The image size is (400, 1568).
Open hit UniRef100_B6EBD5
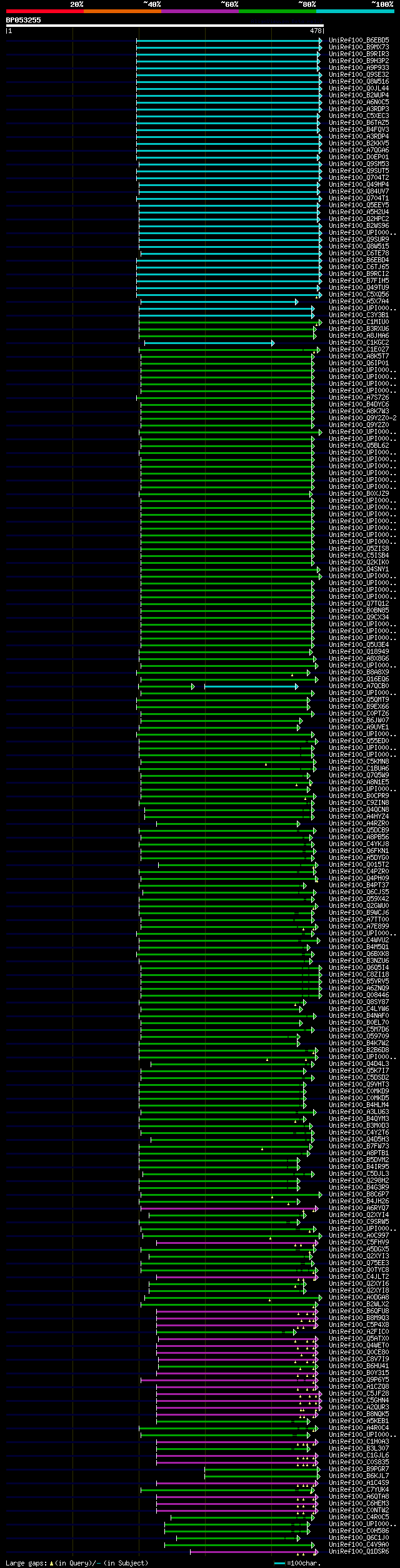(x=359, y=41)
